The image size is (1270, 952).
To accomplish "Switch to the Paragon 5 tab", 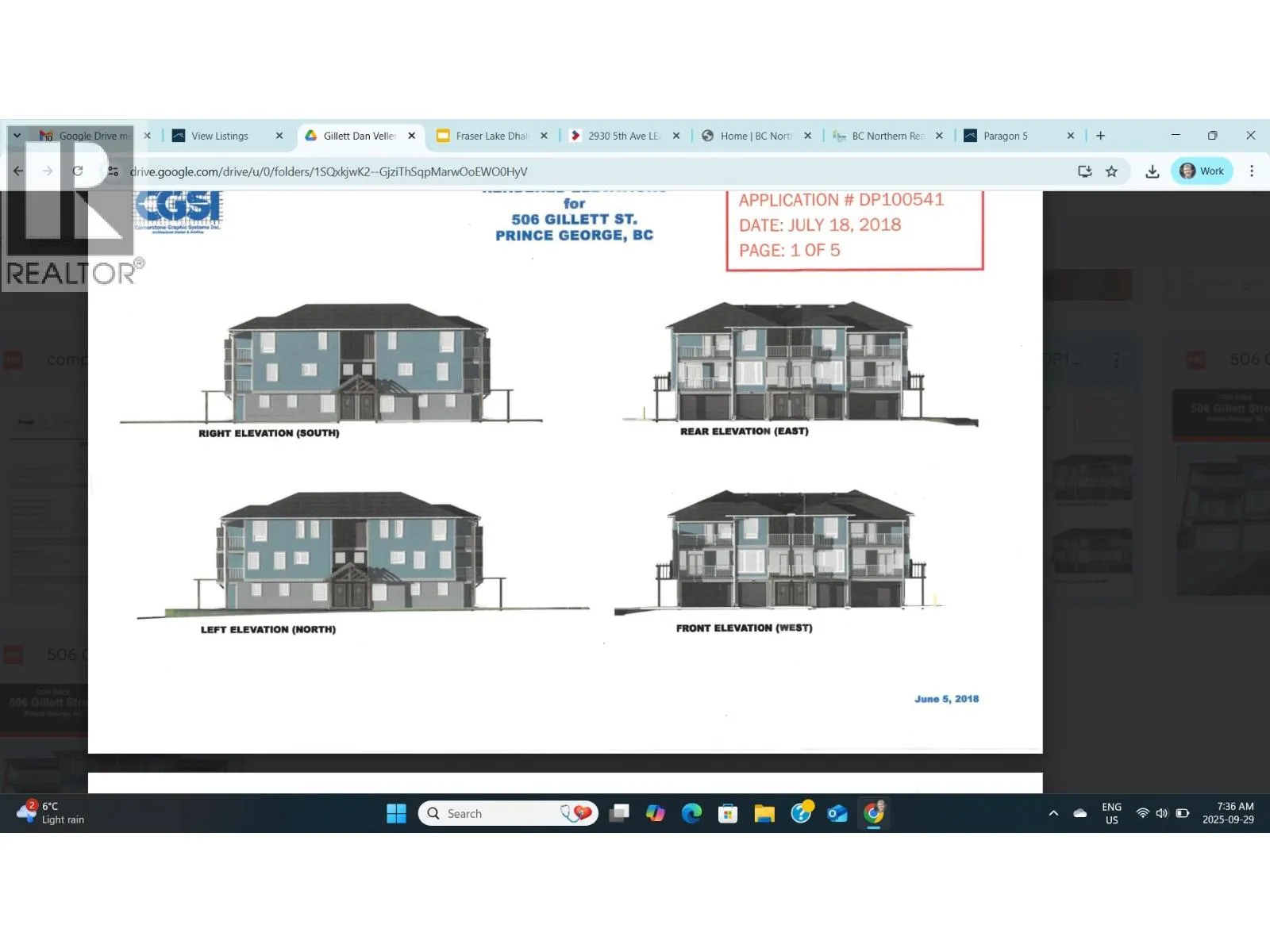I will (x=1005, y=136).
